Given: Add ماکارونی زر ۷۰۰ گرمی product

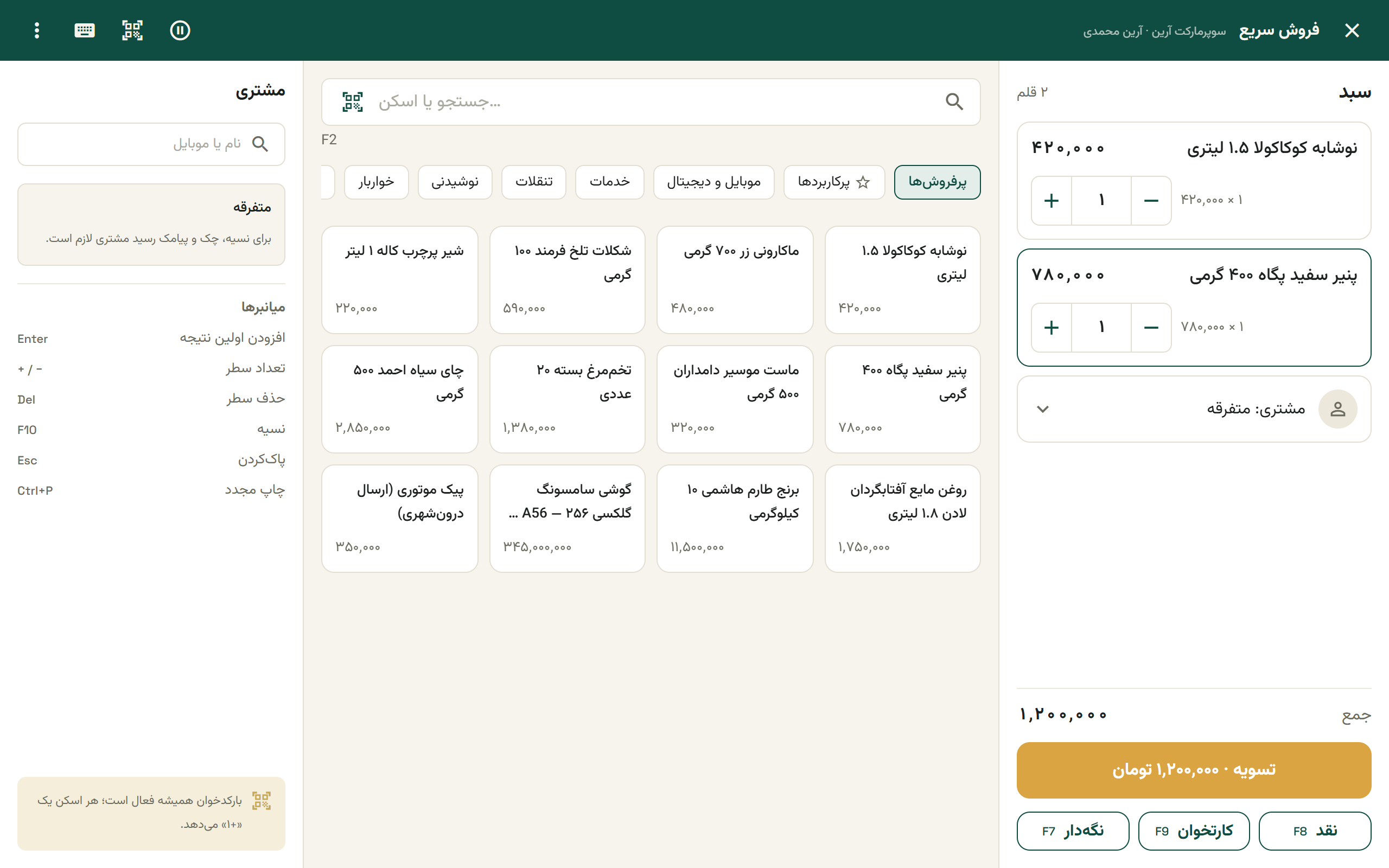Looking at the screenshot, I should (735, 279).
